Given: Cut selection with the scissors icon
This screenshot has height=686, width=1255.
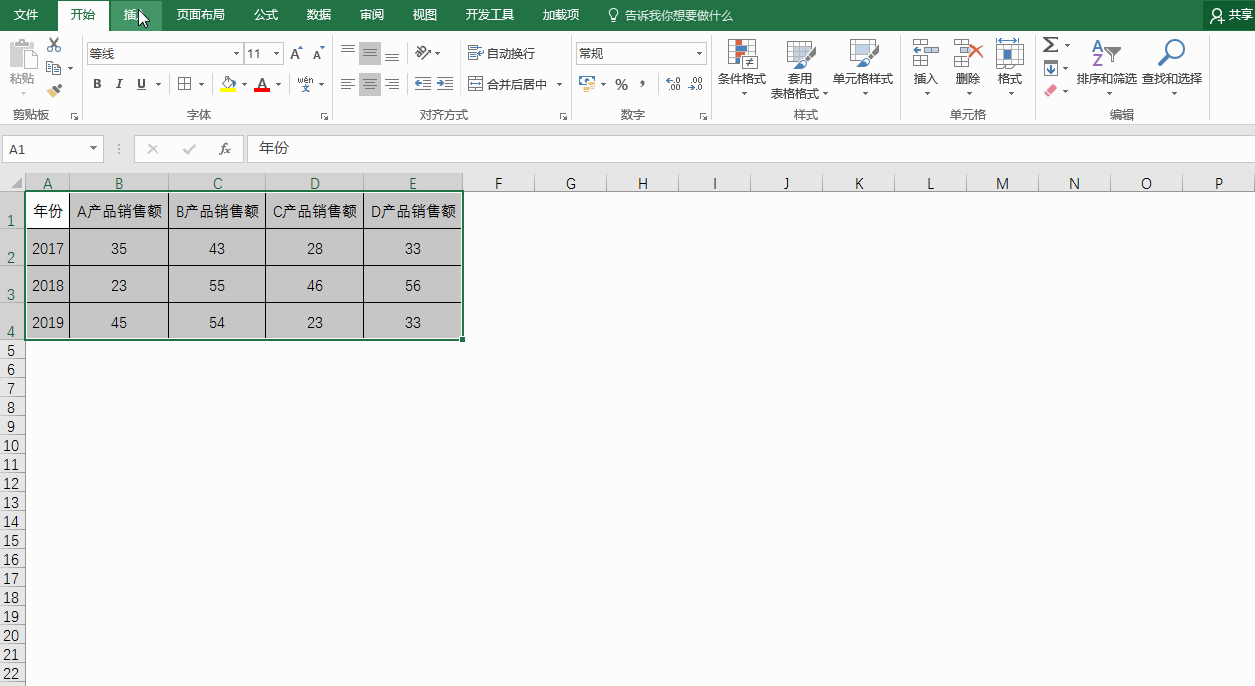Looking at the screenshot, I should [54, 46].
